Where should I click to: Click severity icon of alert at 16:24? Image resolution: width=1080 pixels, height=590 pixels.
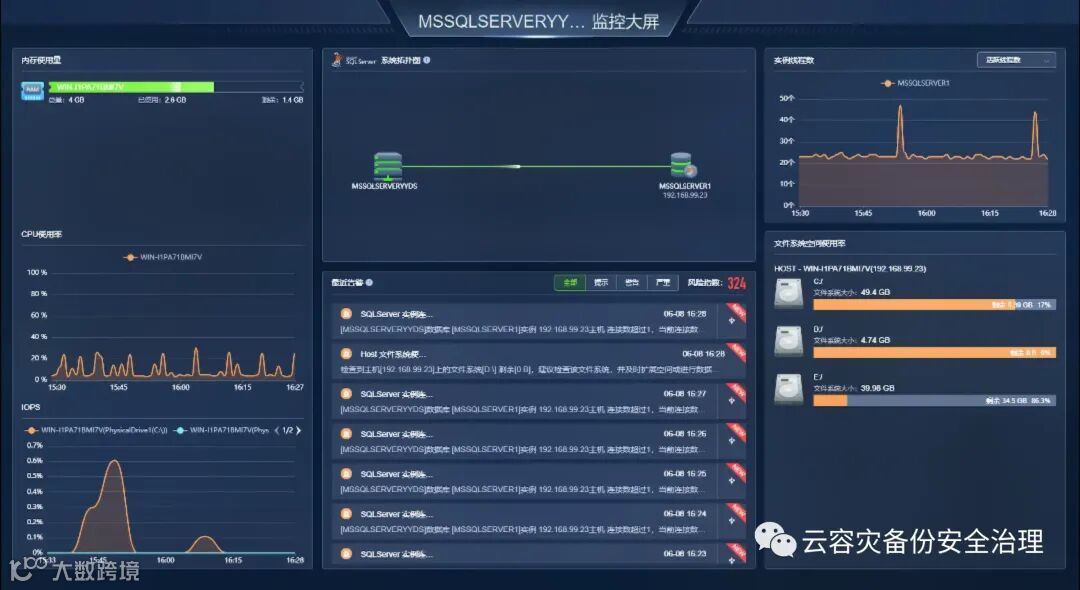(346, 514)
